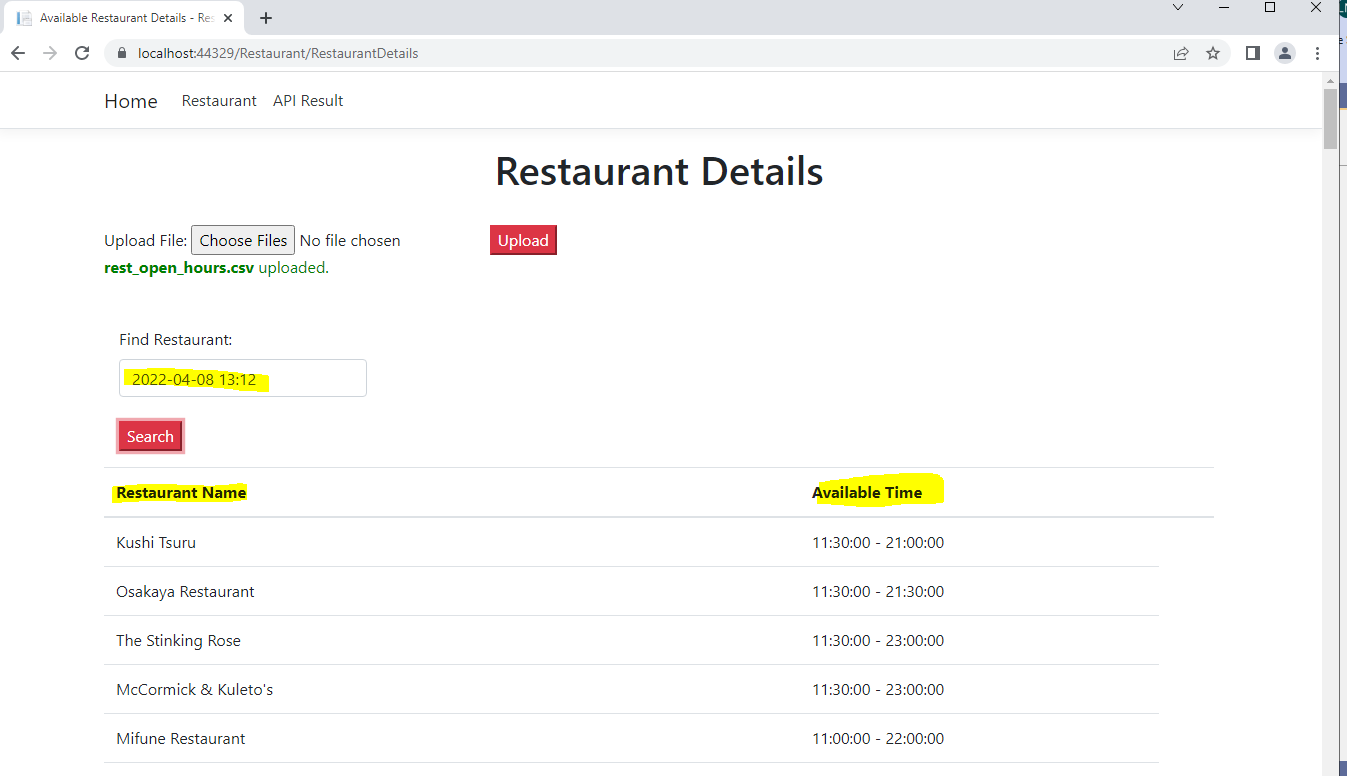This screenshot has height=776, width=1347.
Task: Click the Choose Files button
Action: 243,240
